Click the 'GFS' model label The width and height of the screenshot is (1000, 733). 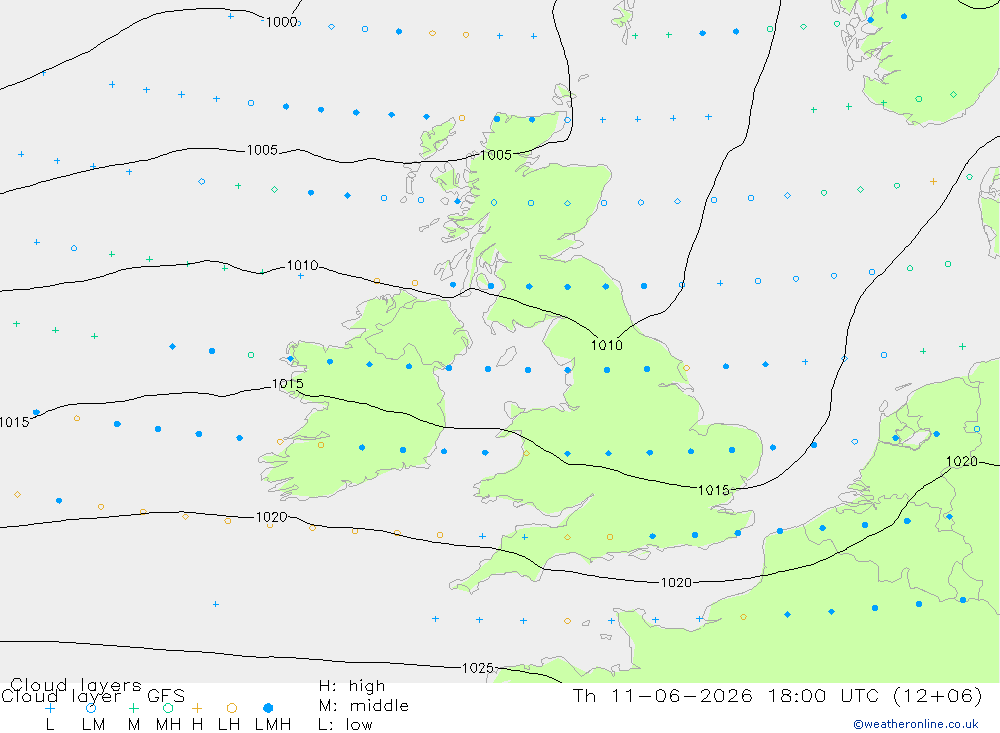click(166, 696)
